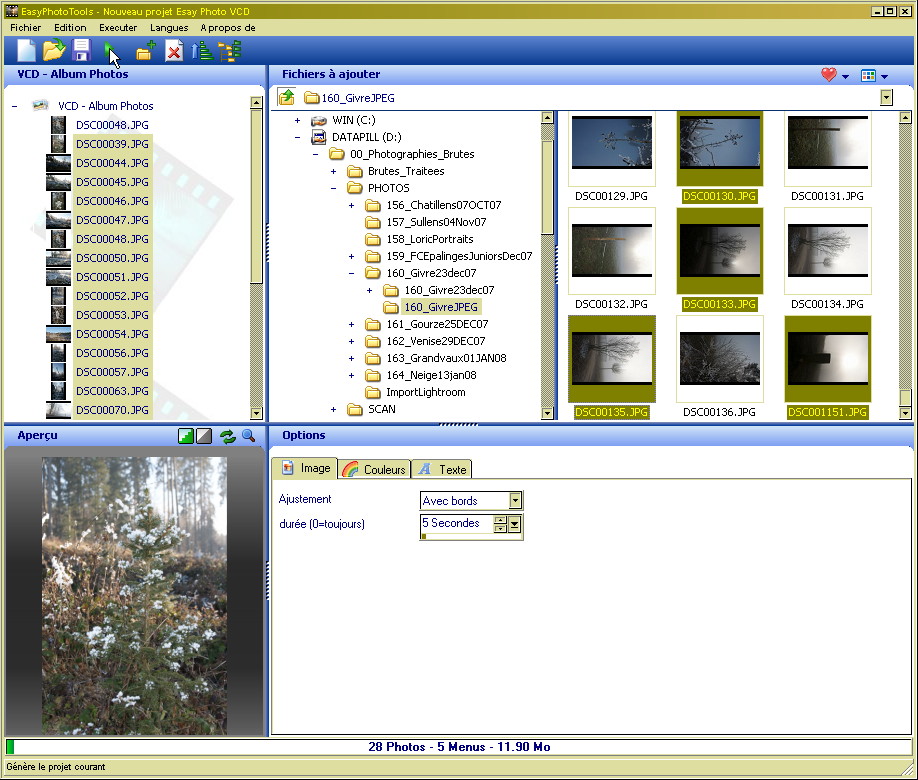Click the delete icon with red X

pos(174,51)
